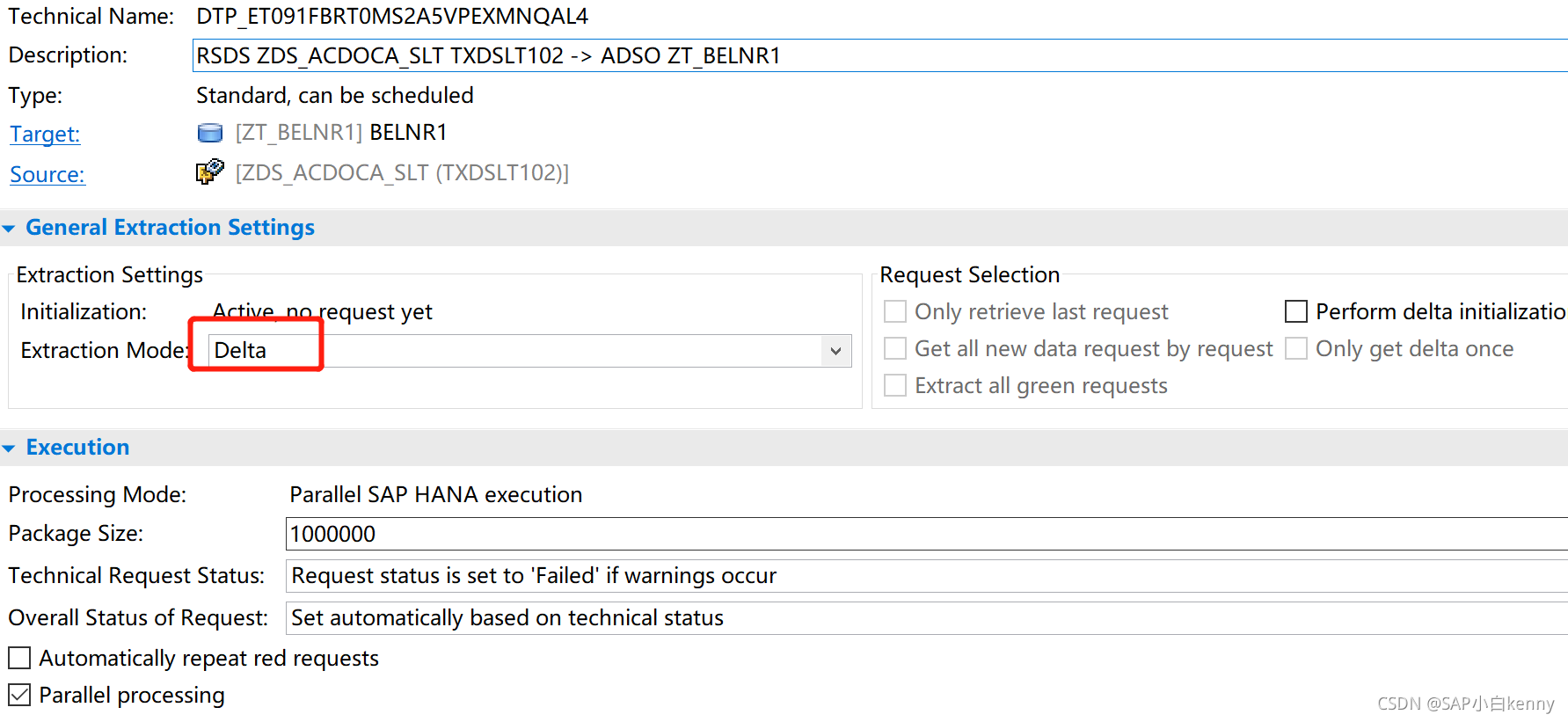Collapse the Execution section

pos(9,449)
